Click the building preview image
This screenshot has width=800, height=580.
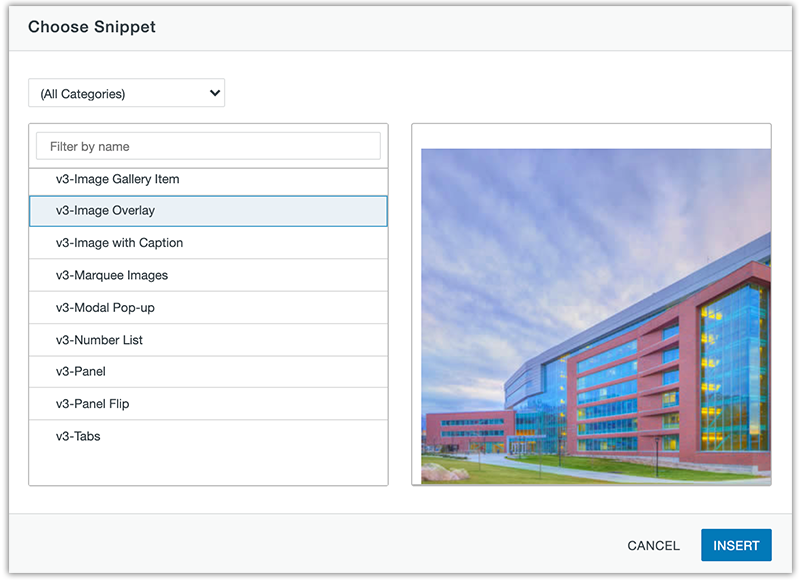click(x=596, y=316)
